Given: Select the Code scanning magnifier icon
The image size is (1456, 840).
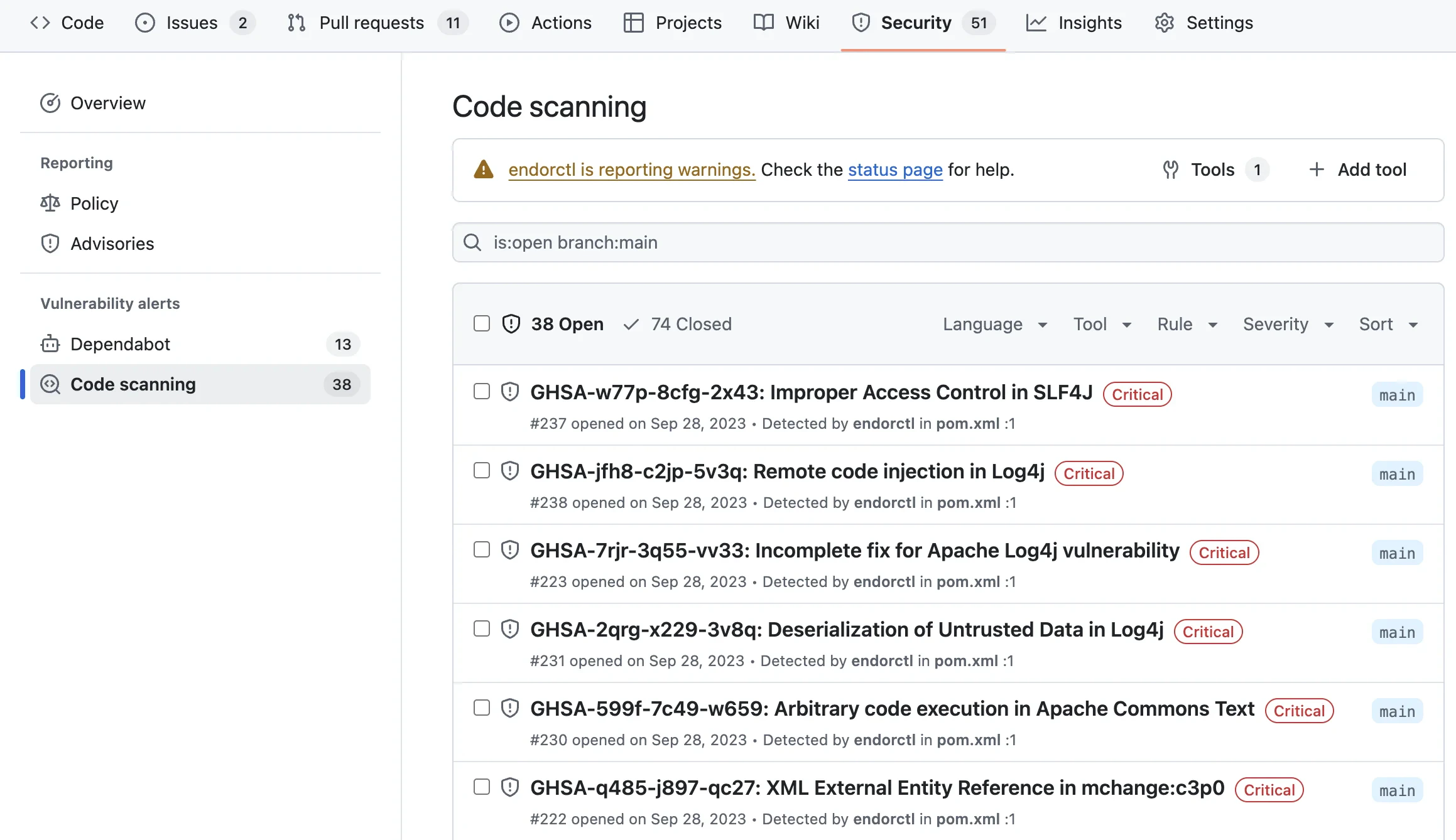Looking at the screenshot, I should pyautogui.click(x=49, y=384).
